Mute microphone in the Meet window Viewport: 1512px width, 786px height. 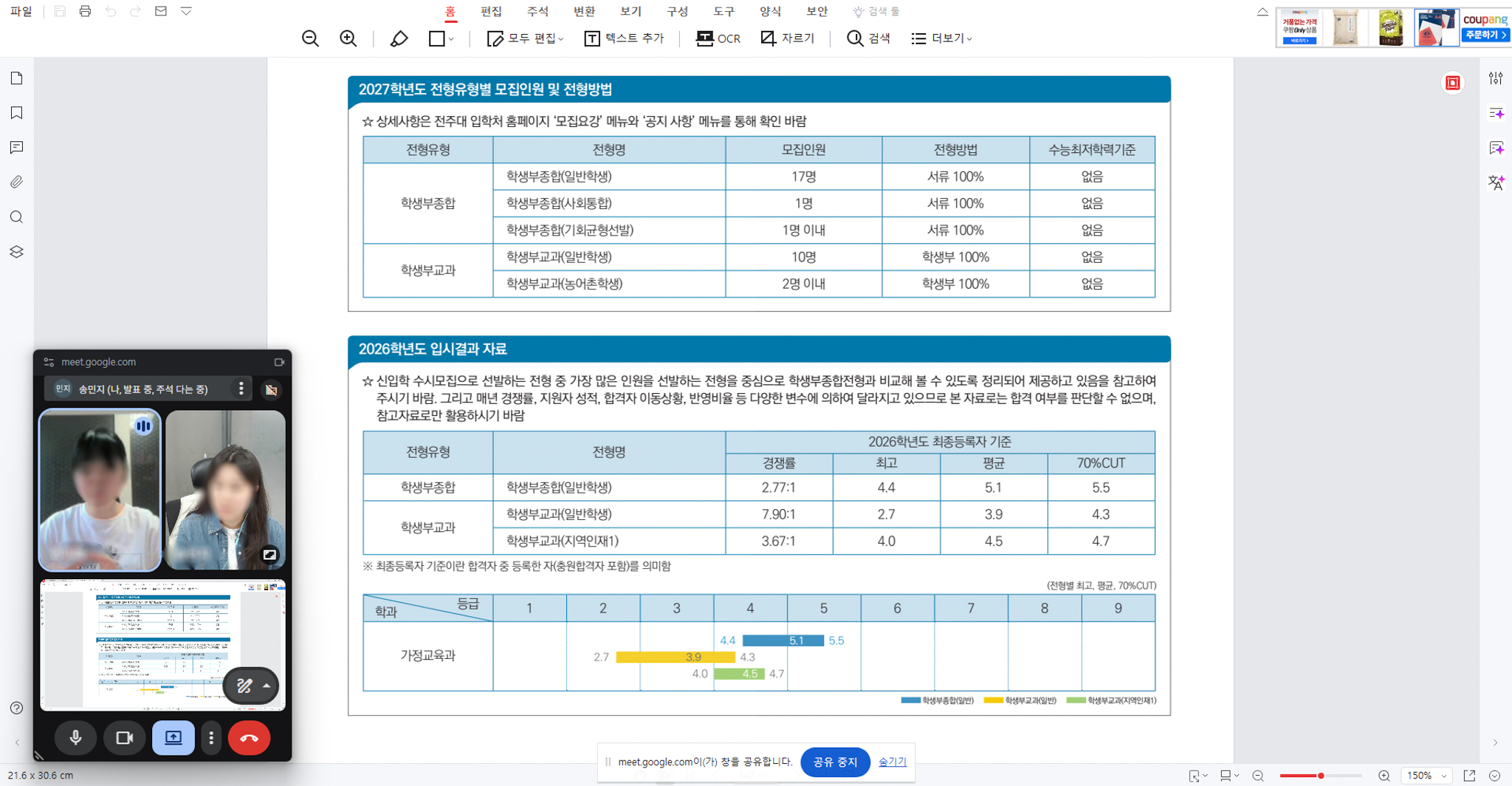pos(75,737)
